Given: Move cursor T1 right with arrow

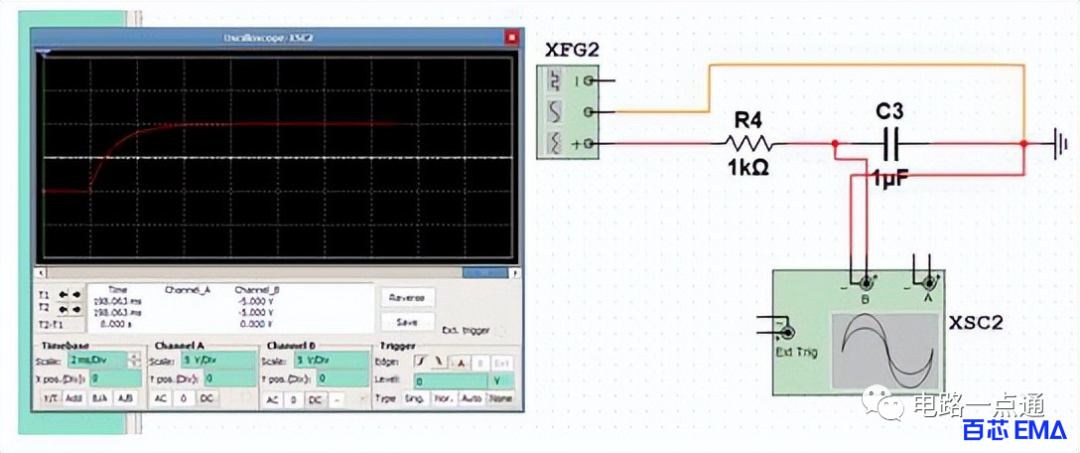Looking at the screenshot, I should coord(76,295).
